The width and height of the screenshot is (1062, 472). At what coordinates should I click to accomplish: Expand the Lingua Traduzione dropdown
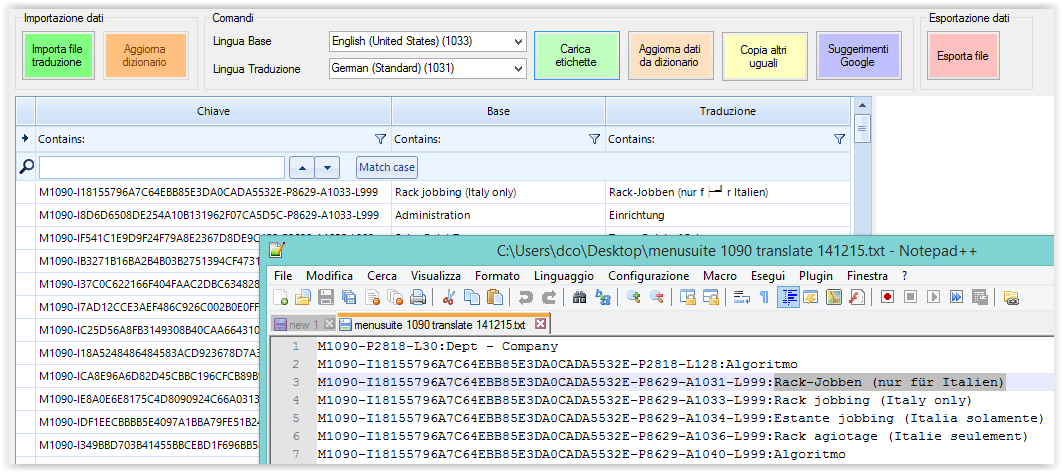pos(517,69)
